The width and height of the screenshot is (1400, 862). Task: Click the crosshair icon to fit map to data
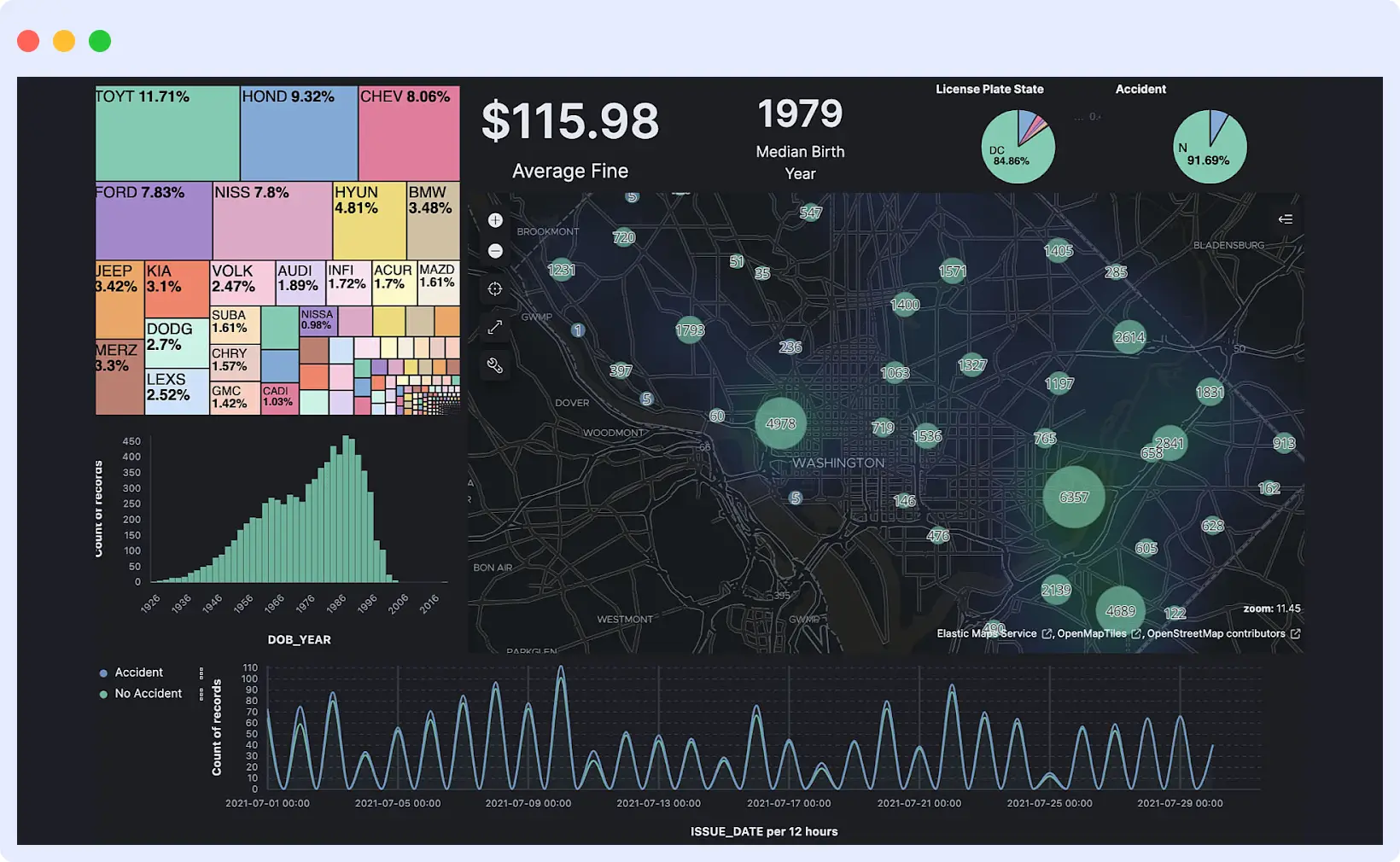coord(495,288)
